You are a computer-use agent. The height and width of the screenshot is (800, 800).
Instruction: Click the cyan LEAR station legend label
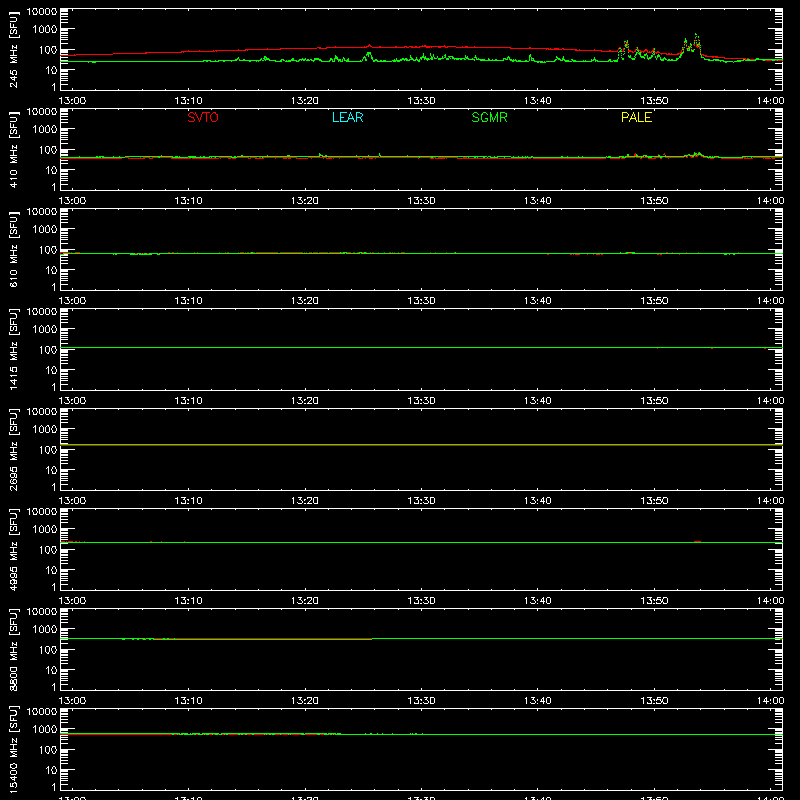click(347, 117)
